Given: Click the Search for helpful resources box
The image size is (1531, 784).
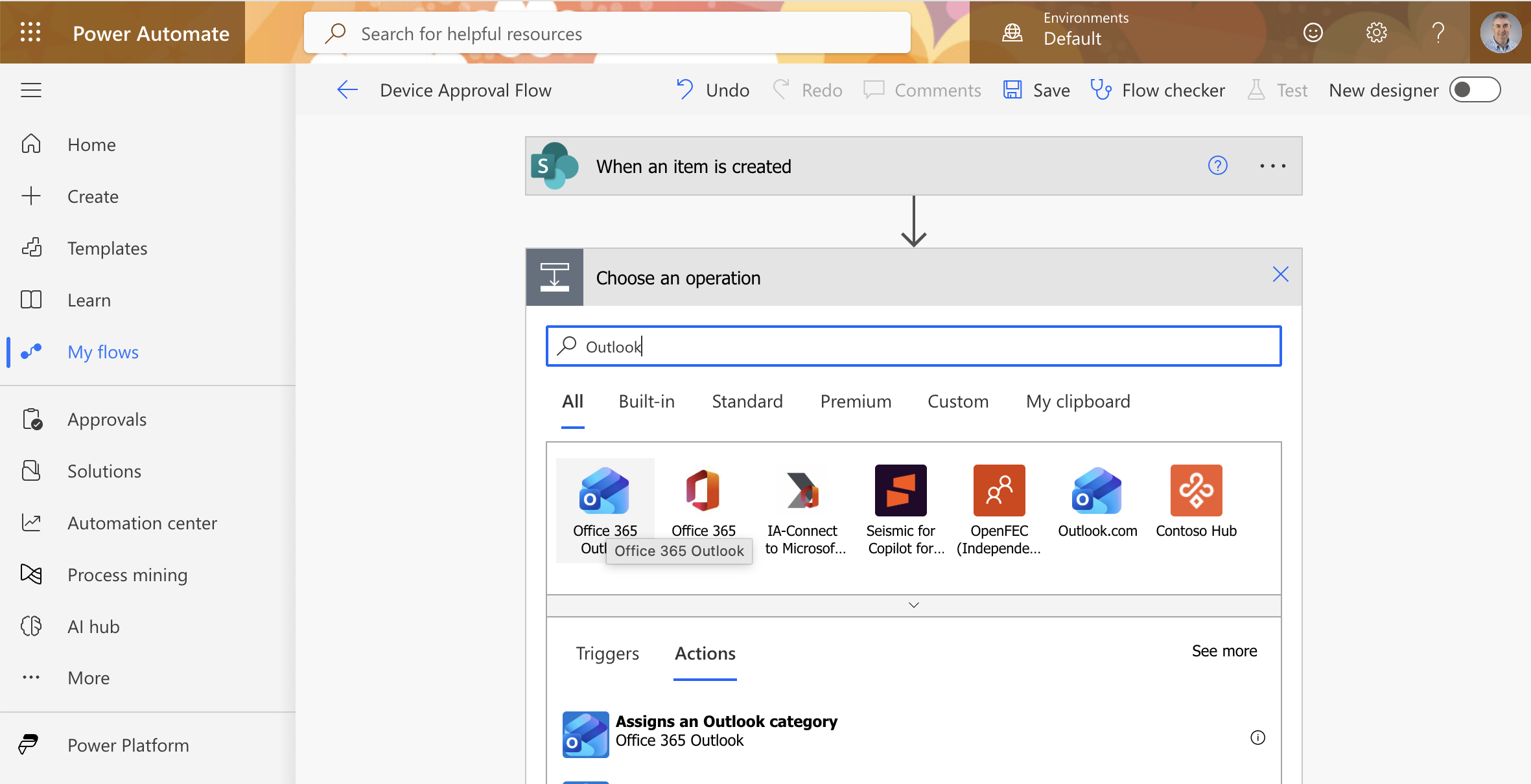Looking at the screenshot, I should [607, 33].
